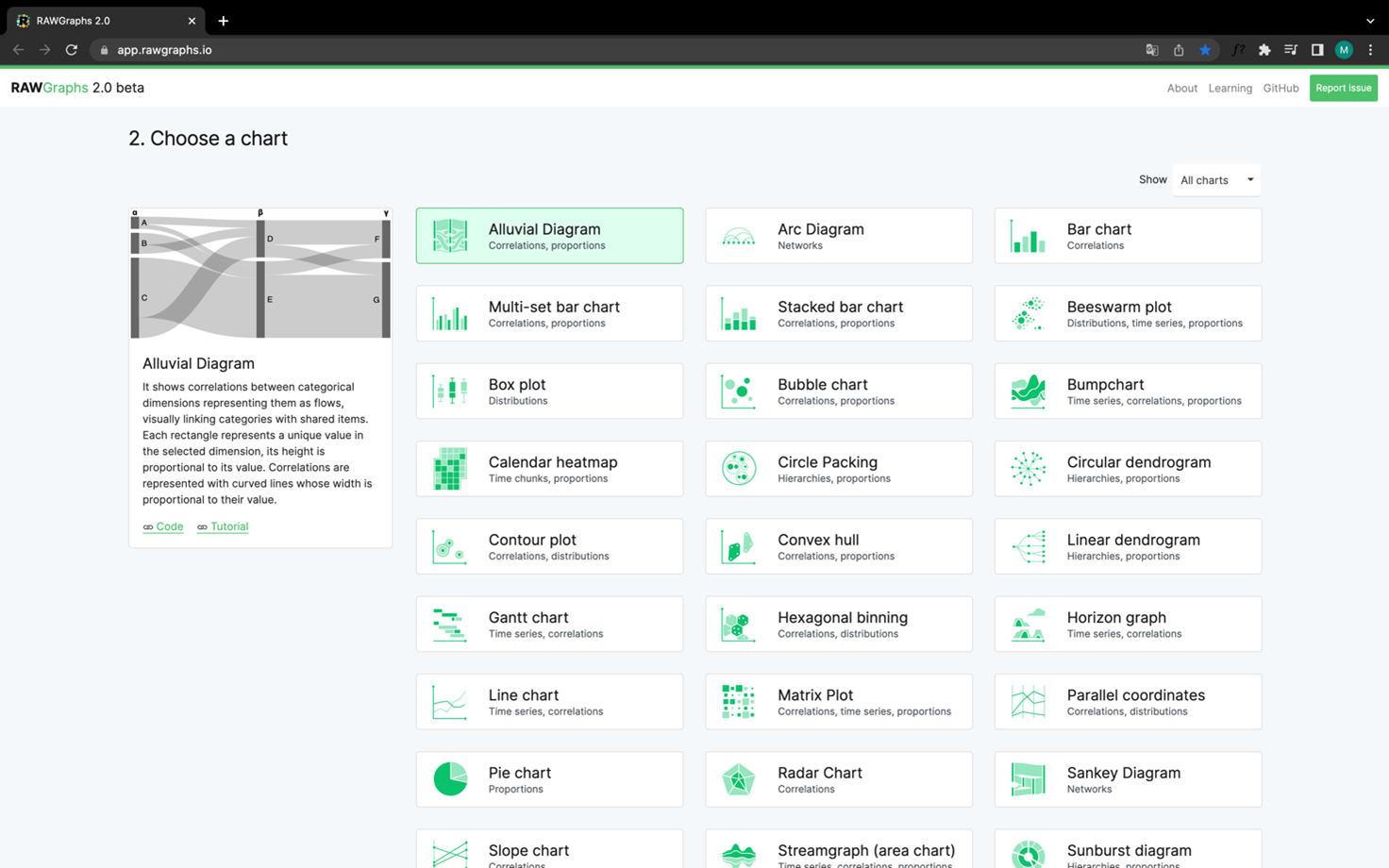Click the Alluvial Diagram preview thumbnail
Image resolution: width=1389 pixels, height=868 pixels.
coord(260,274)
